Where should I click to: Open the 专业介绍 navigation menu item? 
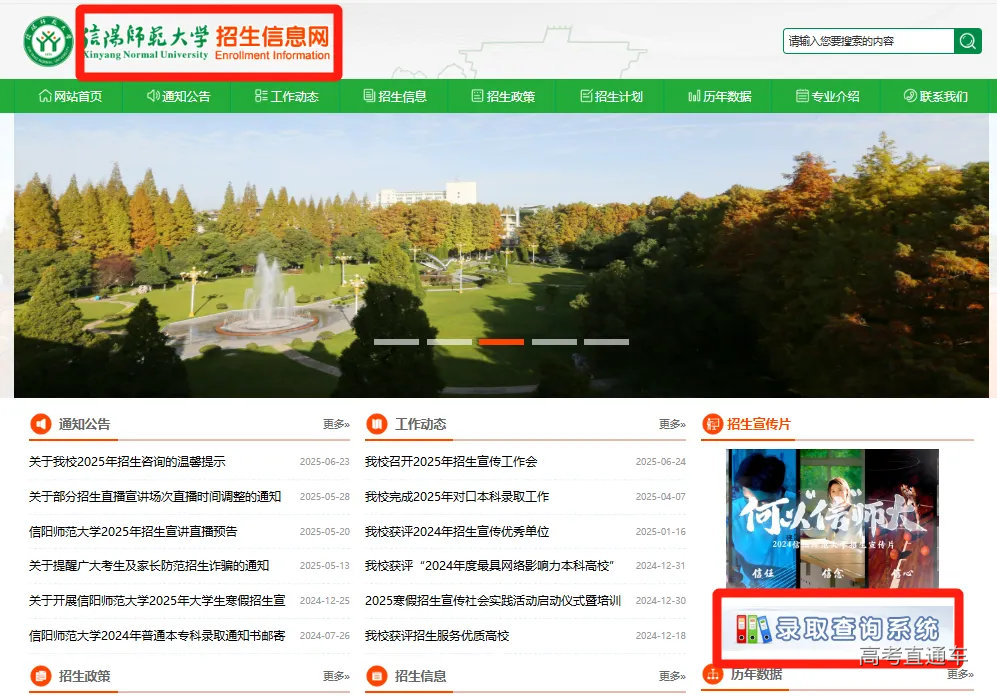(x=830, y=96)
